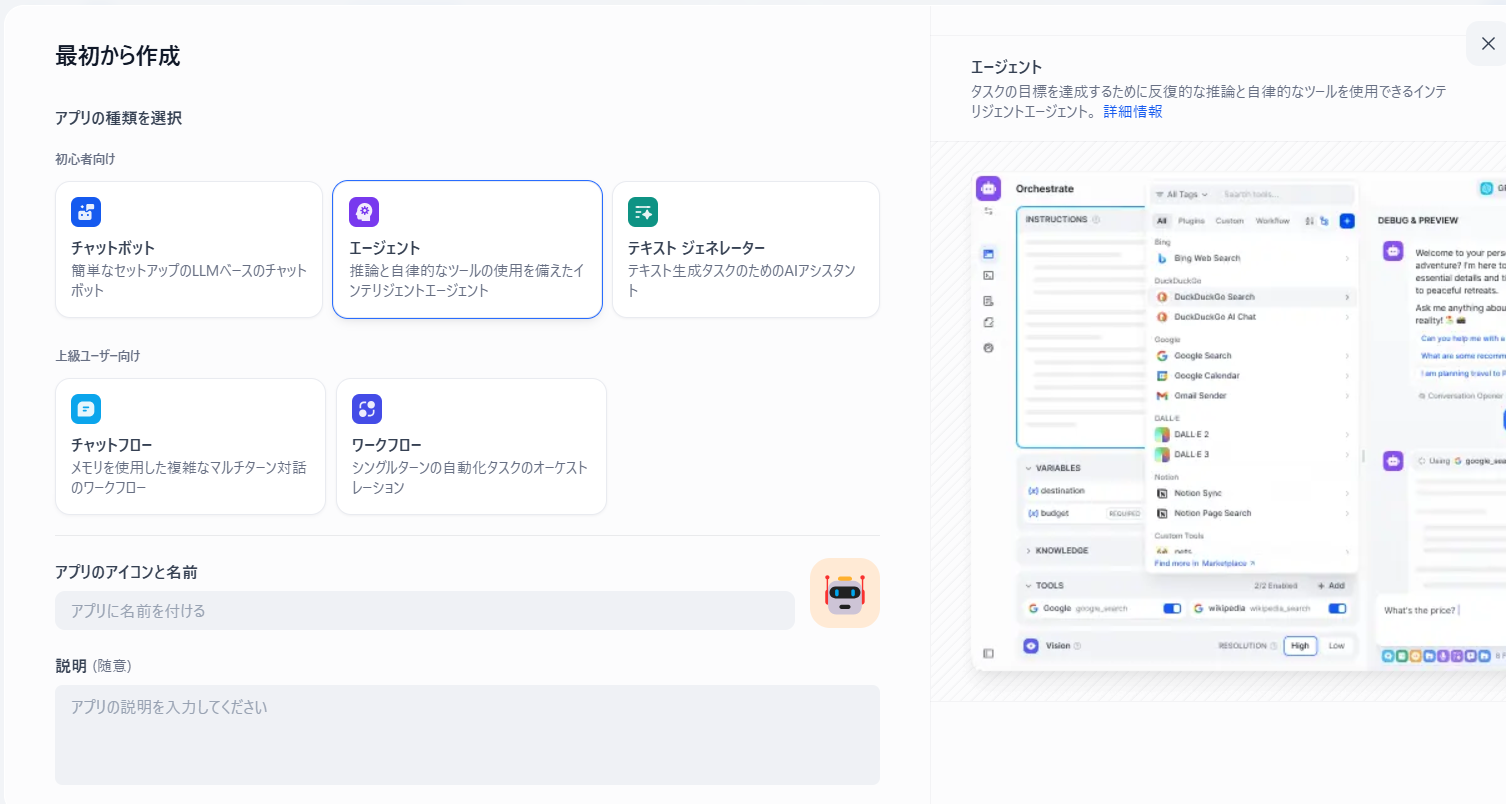Toggle the wikipedia_search tool switch
1506x804 pixels.
click(x=1337, y=608)
